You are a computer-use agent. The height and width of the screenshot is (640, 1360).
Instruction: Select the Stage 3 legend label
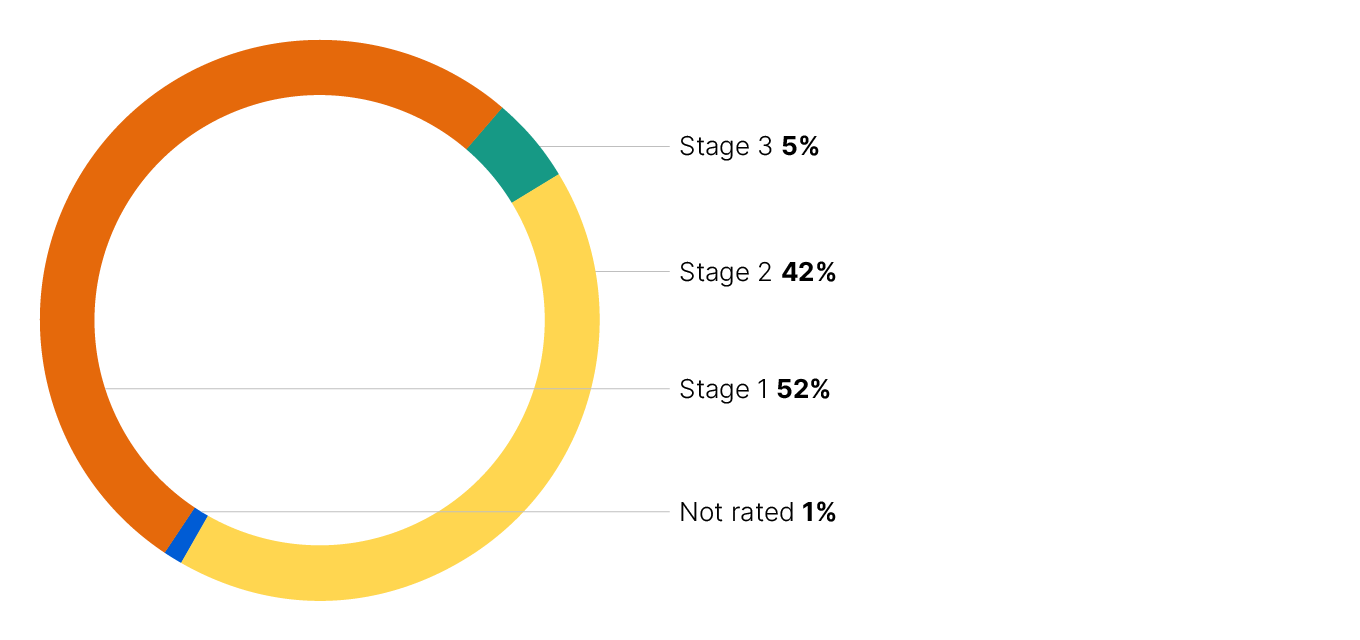pos(726,147)
